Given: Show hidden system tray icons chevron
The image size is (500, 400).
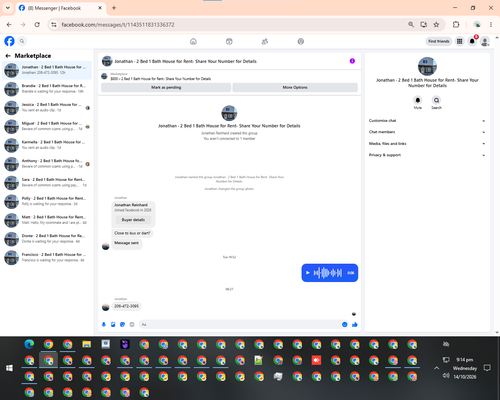Looking at the screenshot, I should tap(436, 368).
